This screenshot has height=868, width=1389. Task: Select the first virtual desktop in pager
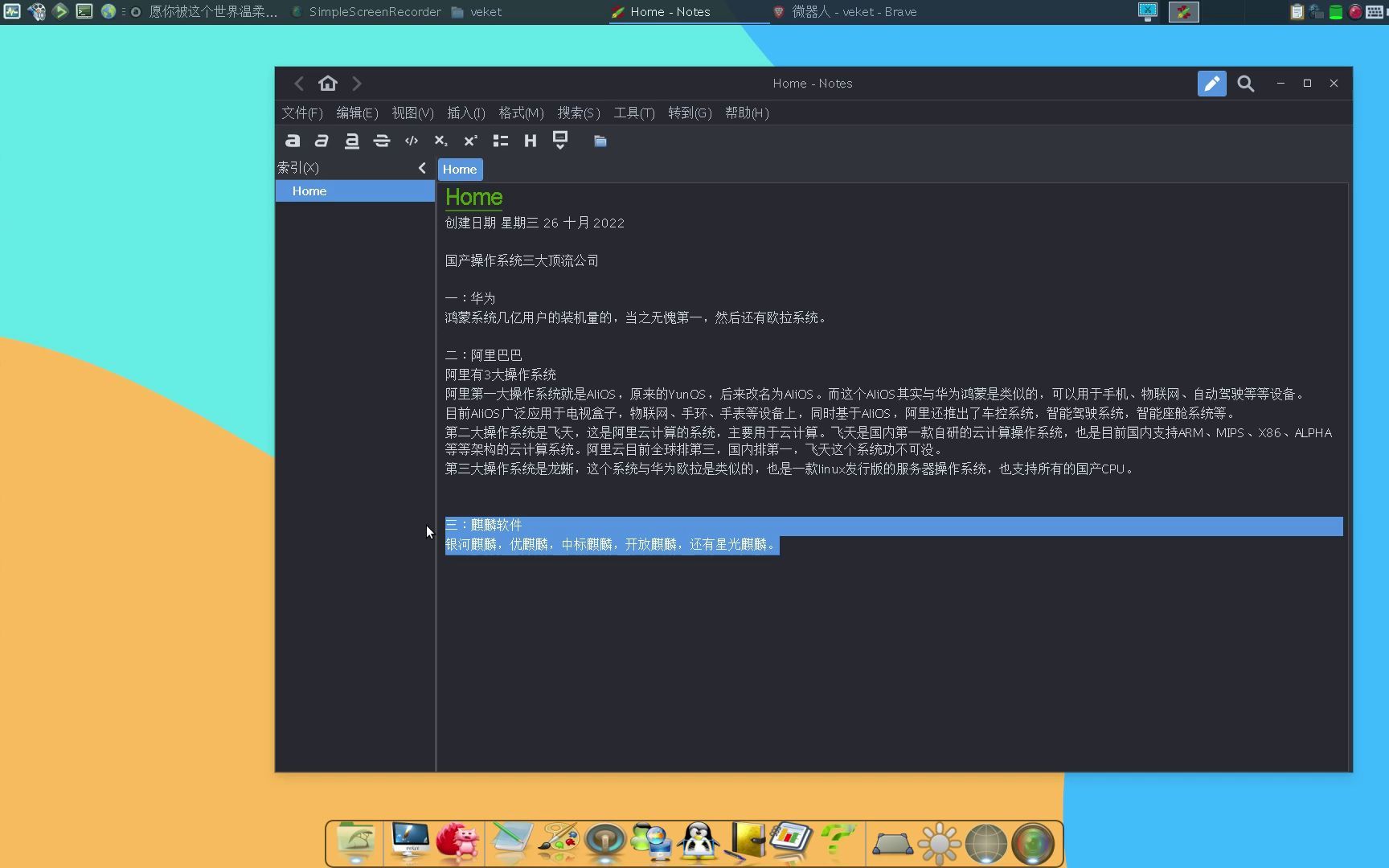pos(1148,12)
